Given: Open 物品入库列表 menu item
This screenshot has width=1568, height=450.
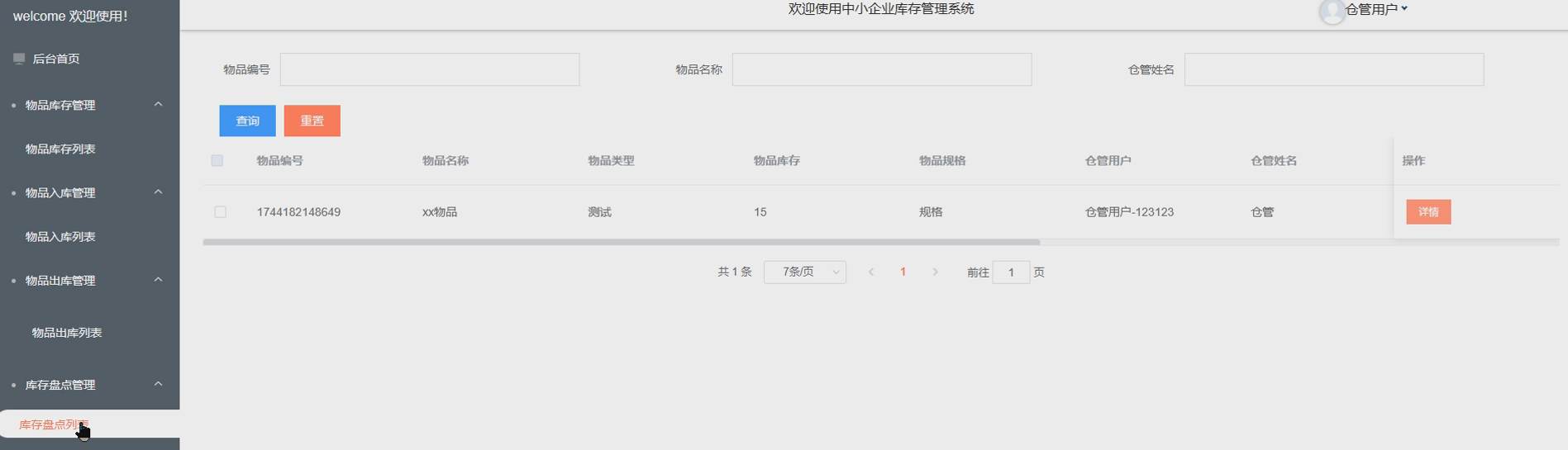Looking at the screenshot, I should pyautogui.click(x=60, y=236).
